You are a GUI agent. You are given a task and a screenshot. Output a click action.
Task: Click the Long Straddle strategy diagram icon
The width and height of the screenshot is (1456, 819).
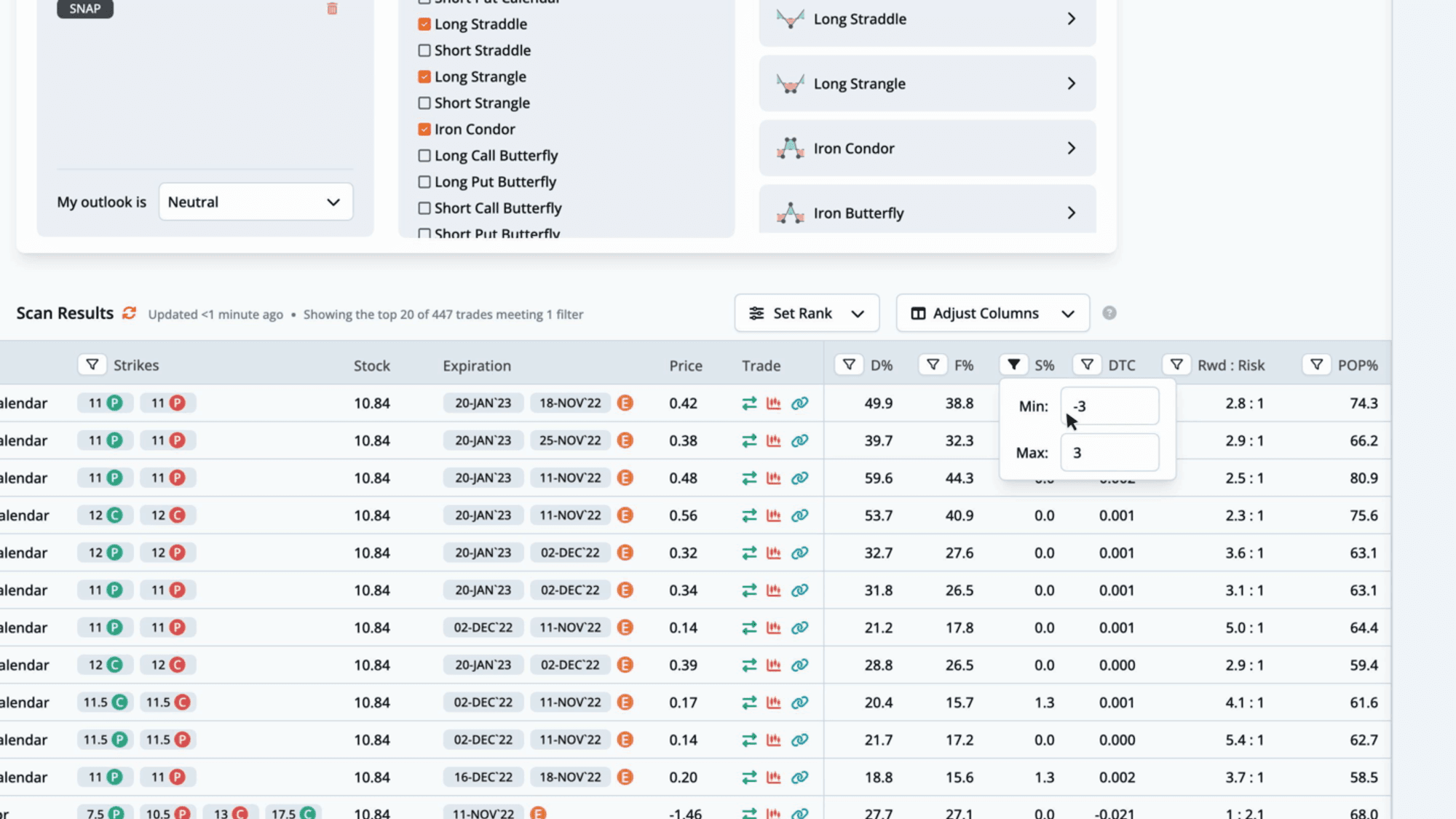(x=790, y=19)
